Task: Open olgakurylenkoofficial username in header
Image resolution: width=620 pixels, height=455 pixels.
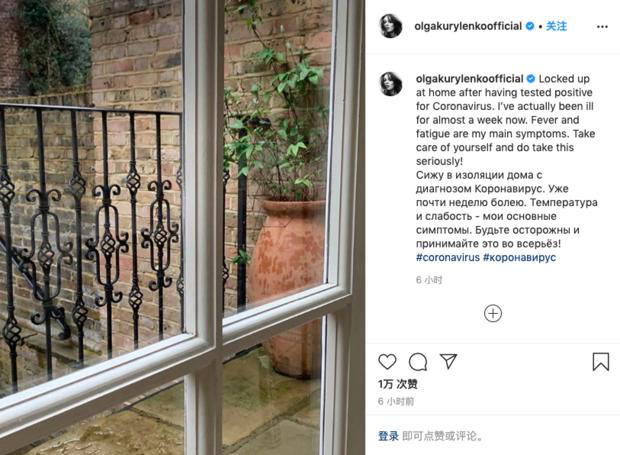Action: point(468,26)
